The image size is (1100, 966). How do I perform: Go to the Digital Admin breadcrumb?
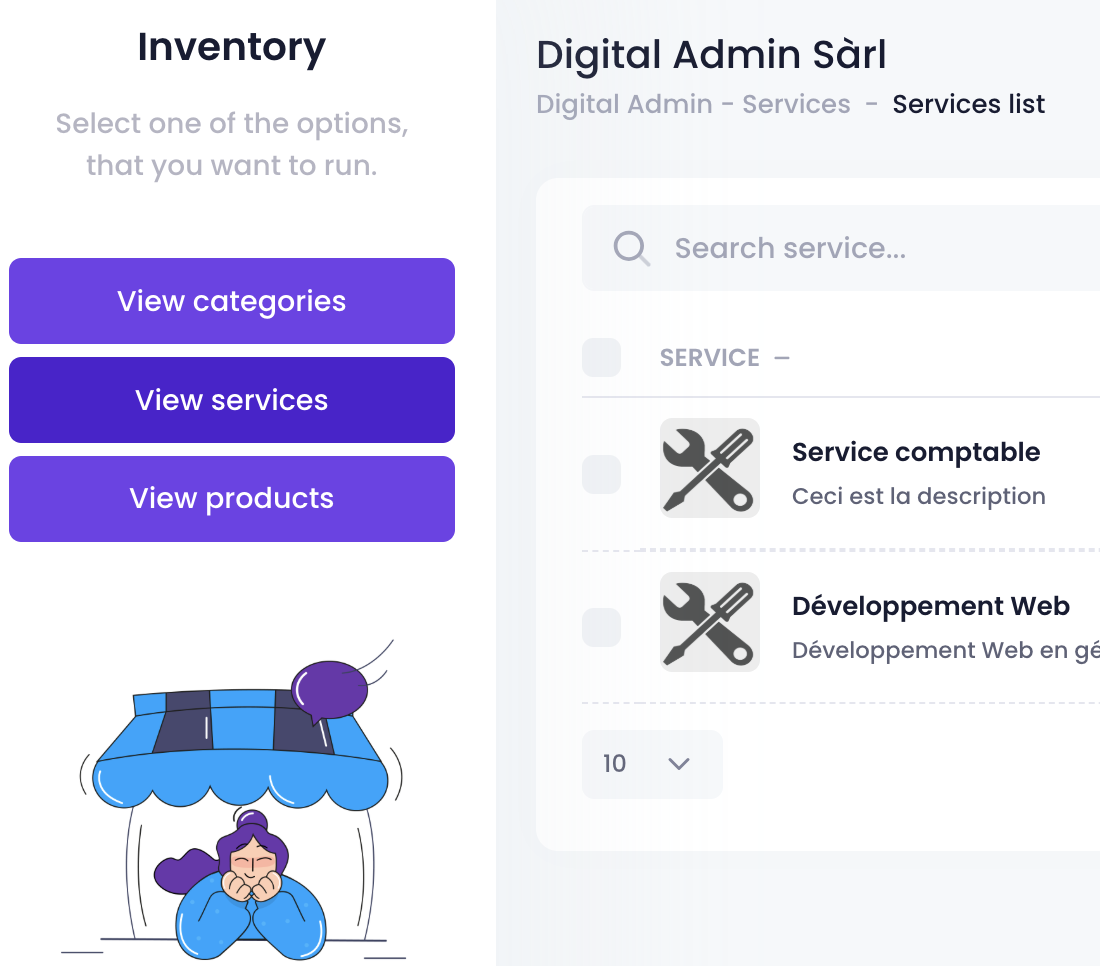coord(624,104)
